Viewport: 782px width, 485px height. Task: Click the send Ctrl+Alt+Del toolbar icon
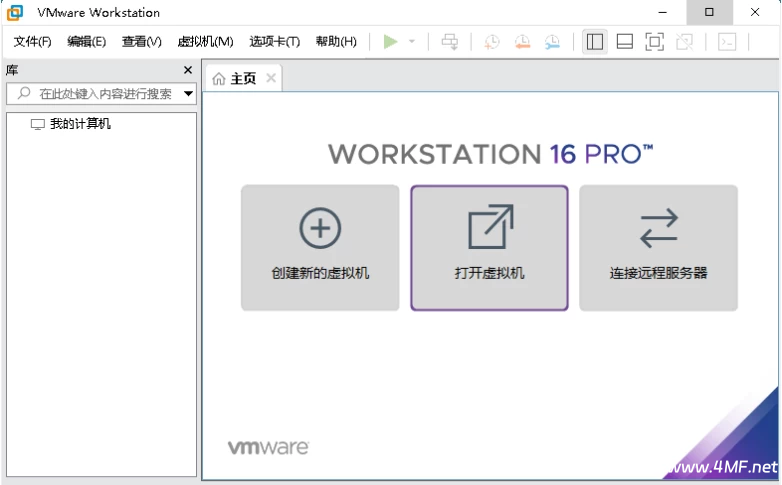[450, 41]
